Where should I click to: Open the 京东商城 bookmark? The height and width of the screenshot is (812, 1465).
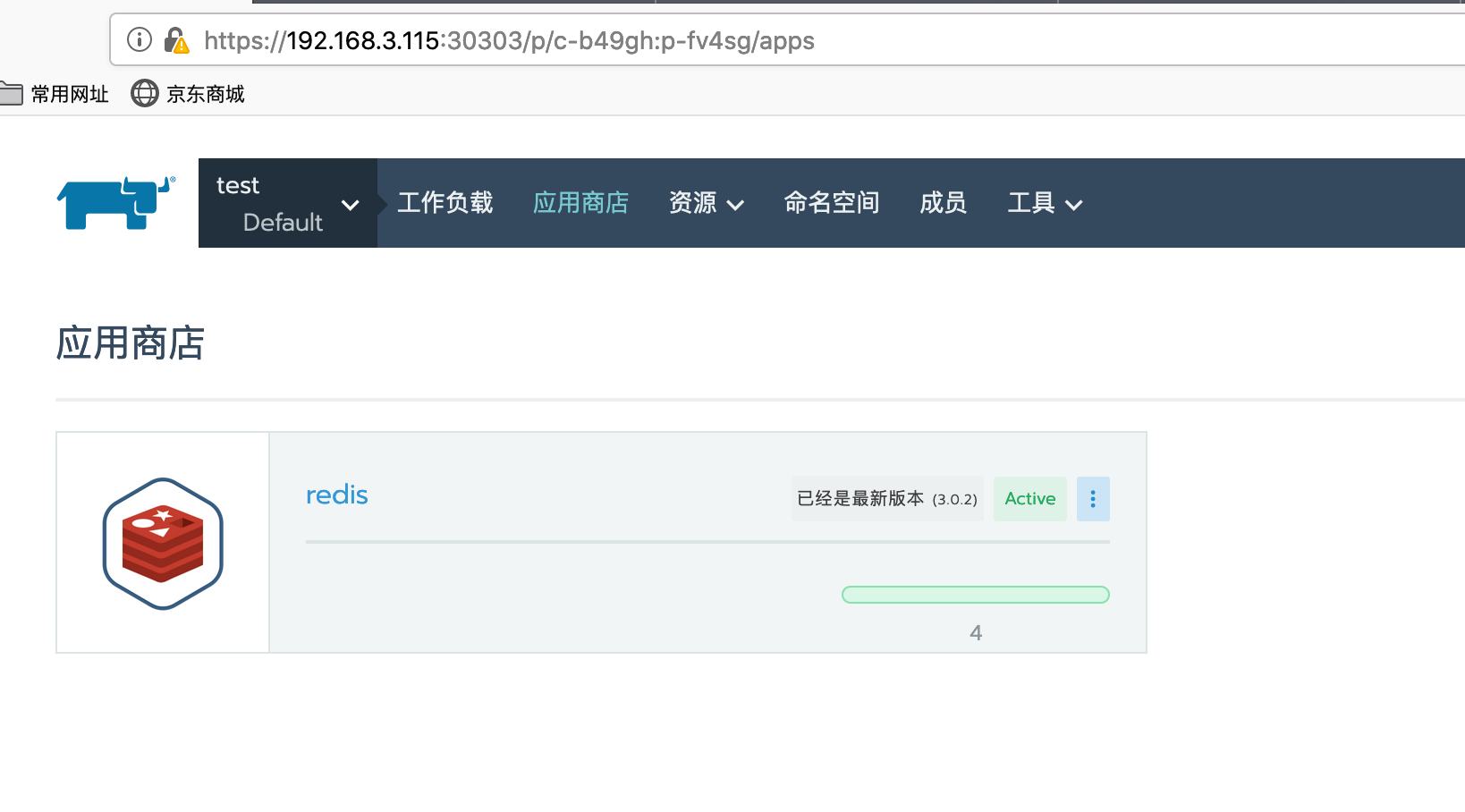pos(188,94)
